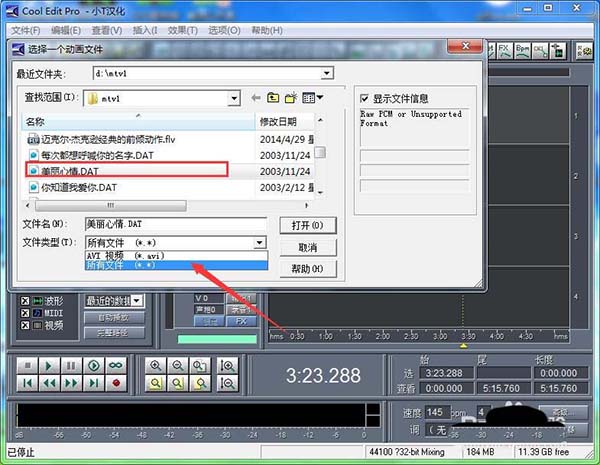The width and height of the screenshot is (600, 465).
Task: Click the Pause transport button
Action: pos(71,366)
